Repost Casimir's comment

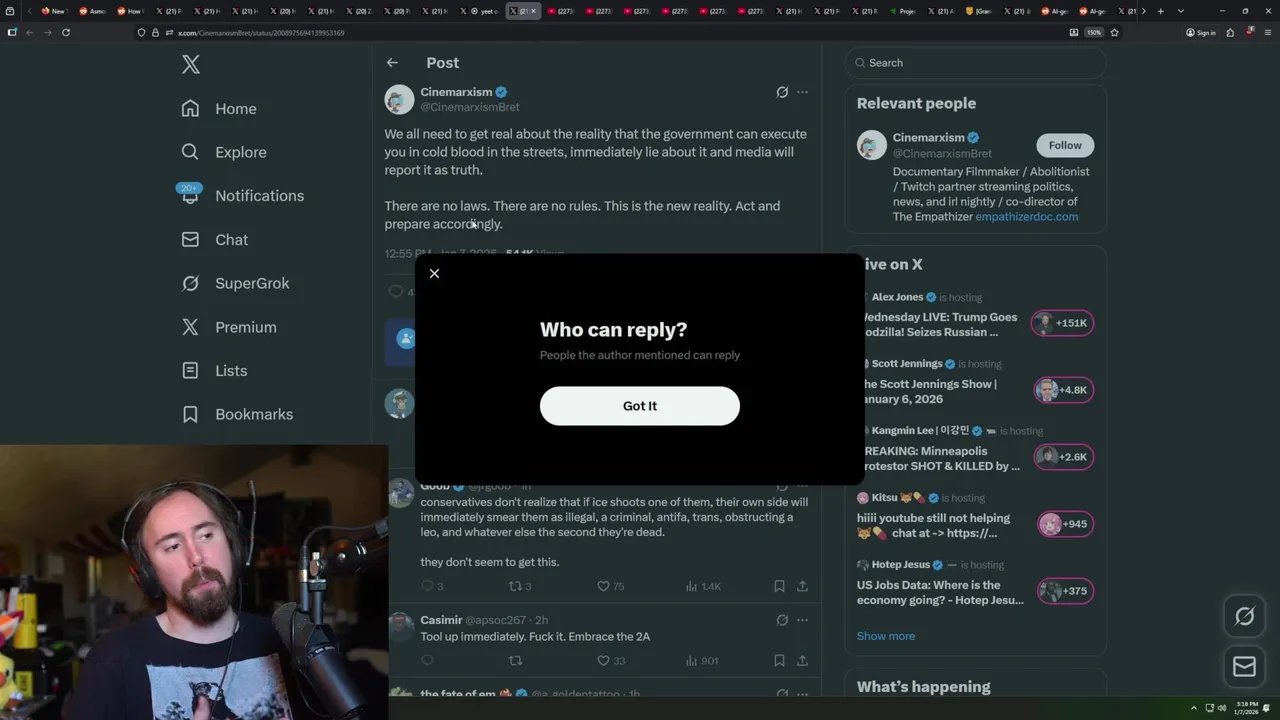[x=516, y=660]
